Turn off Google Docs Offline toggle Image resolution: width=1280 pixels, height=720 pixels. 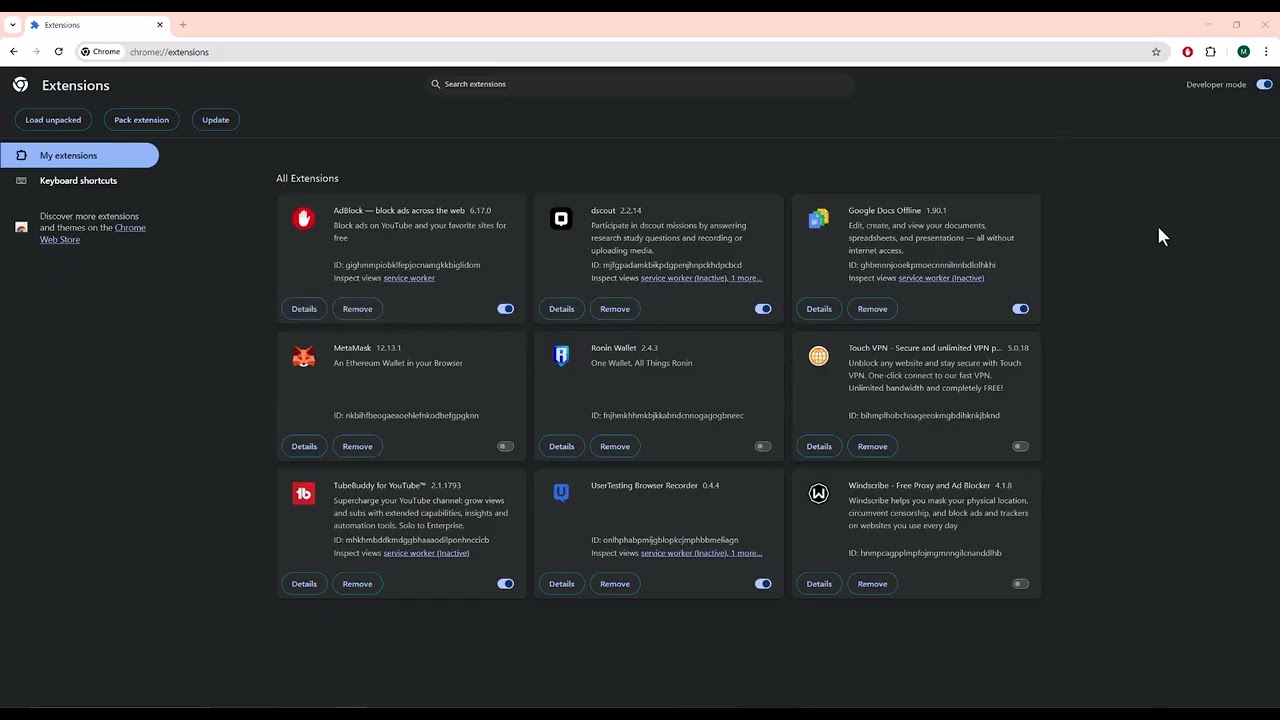[1021, 309]
